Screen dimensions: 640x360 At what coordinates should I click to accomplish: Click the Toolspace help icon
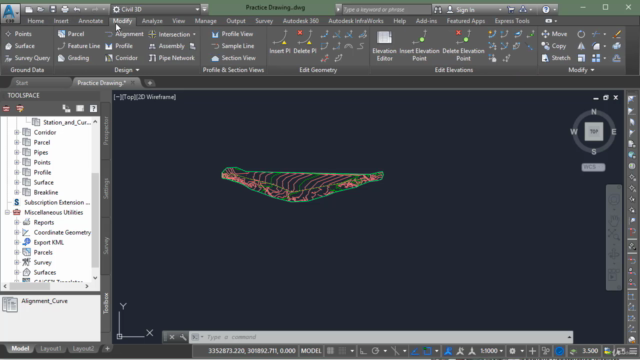[x=93, y=109]
